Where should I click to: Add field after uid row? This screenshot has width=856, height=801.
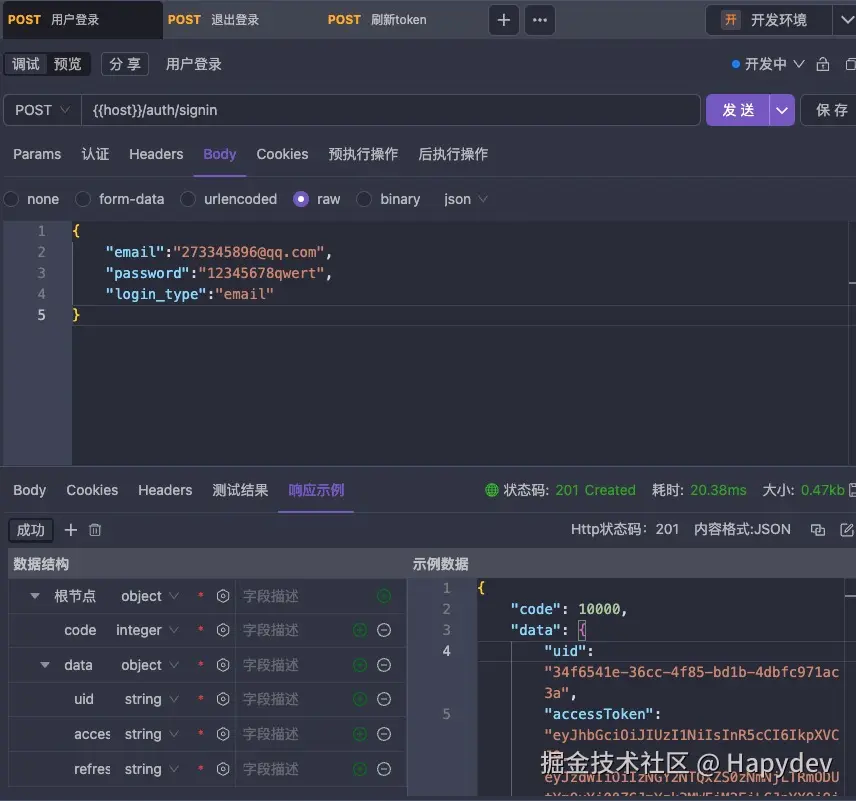click(x=360, y=699)
